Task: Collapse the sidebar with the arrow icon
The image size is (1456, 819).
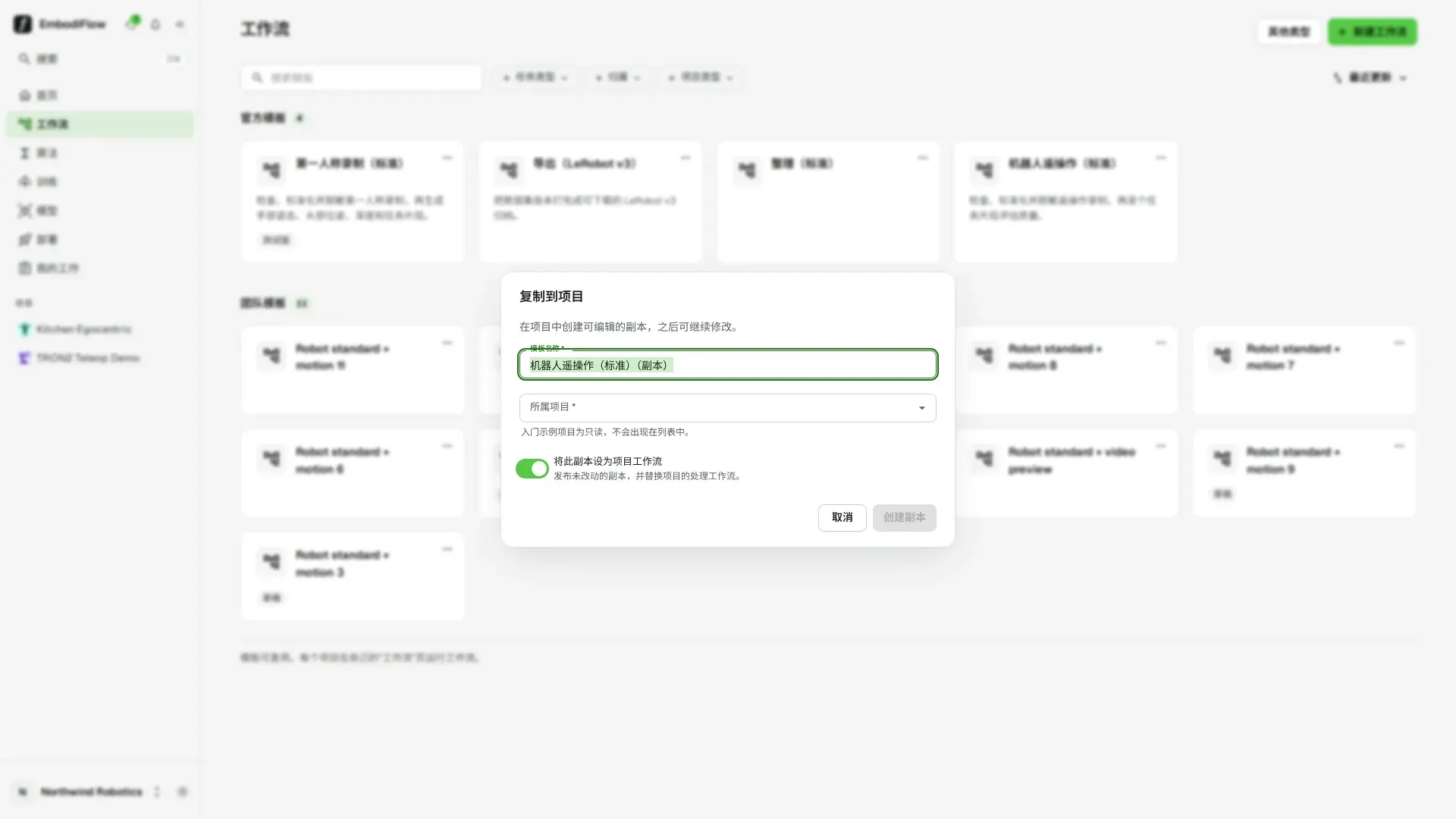Action: (x=180, y=24)
